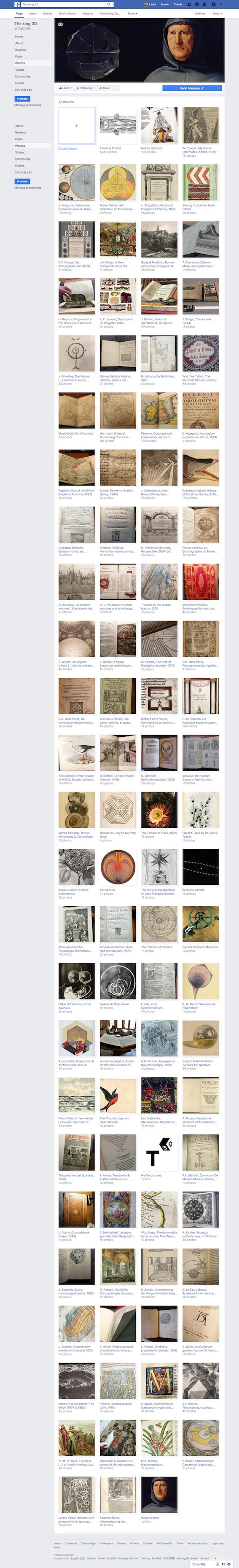This screenshot has height=1568, width=239.
Task: Click the plus icon to create album
Action: pos(77,125)
